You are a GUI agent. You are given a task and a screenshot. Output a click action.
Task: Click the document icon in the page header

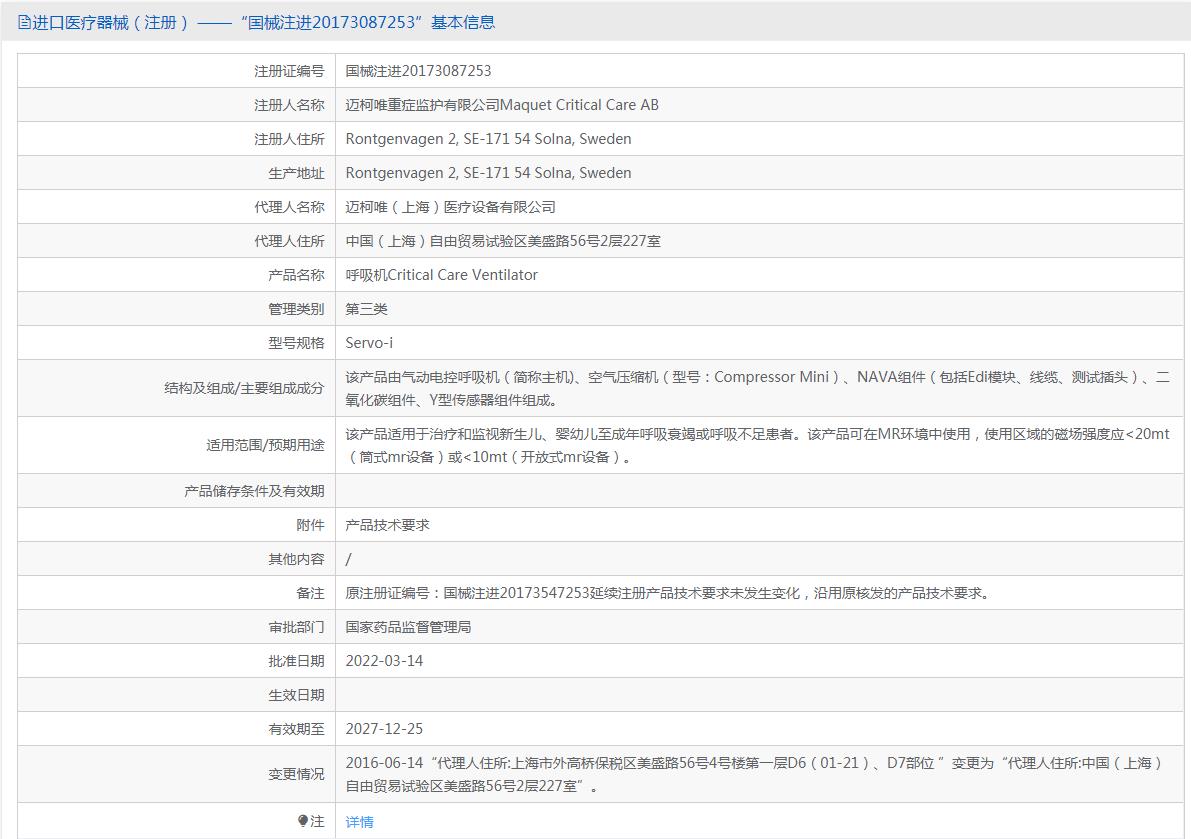[x=24, y=23]
